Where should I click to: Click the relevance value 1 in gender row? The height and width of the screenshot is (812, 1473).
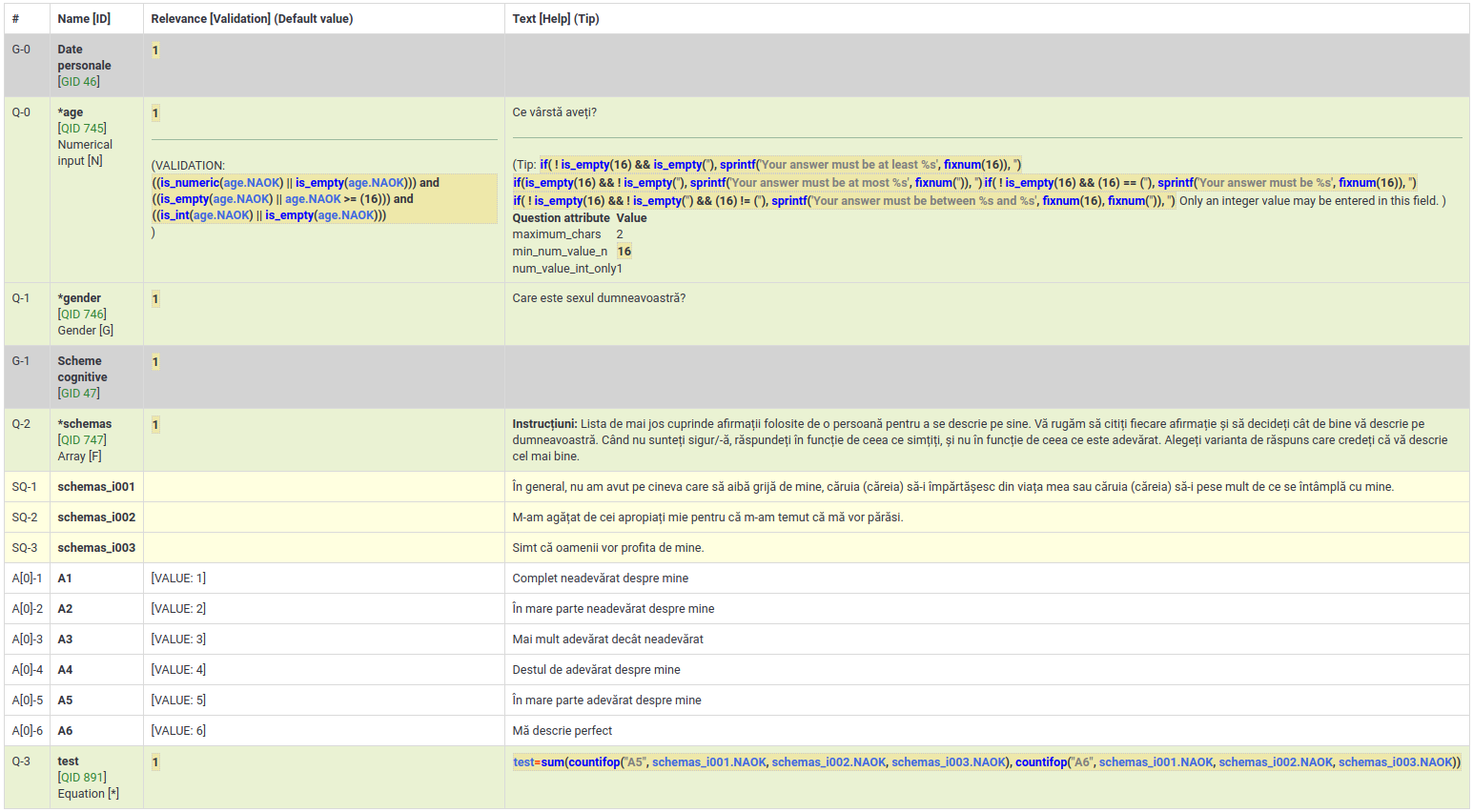(x=155, y=299)
